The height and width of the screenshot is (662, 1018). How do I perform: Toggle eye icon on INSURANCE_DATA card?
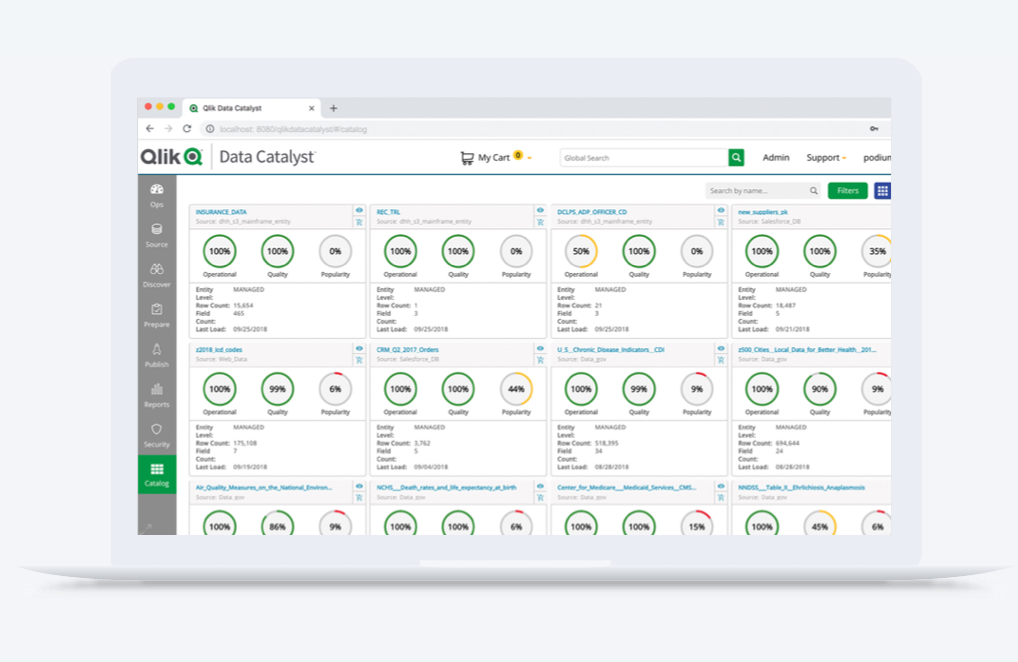(359, 211)
